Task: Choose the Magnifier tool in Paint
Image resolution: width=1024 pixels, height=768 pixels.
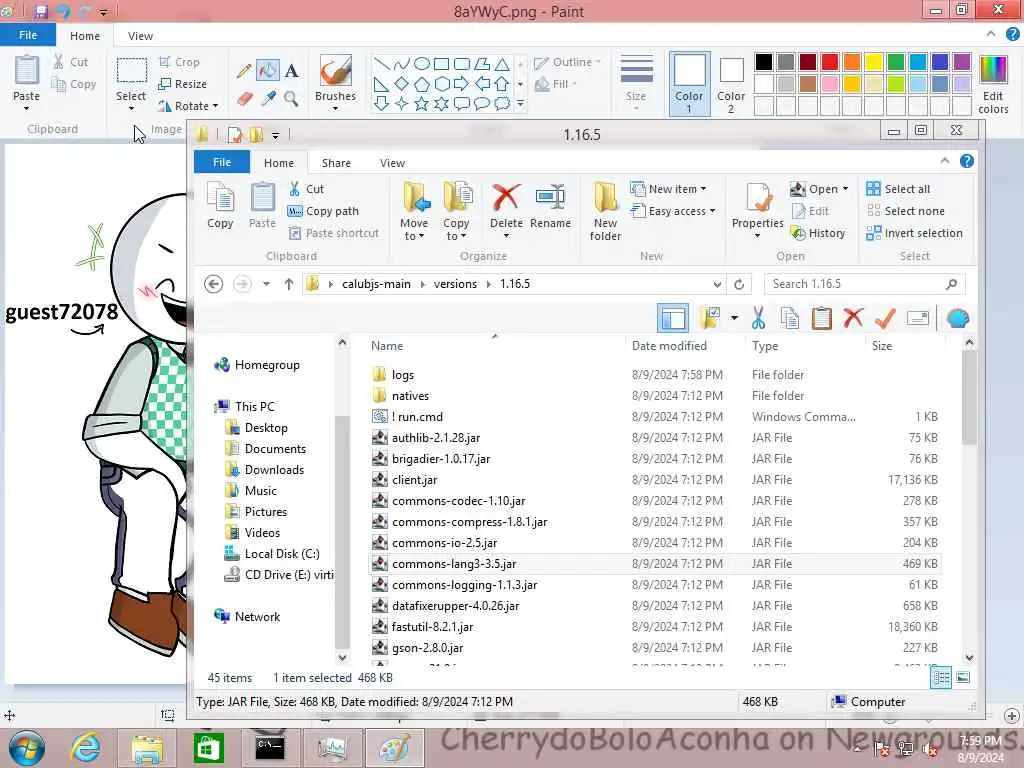Action: point(291,99)
